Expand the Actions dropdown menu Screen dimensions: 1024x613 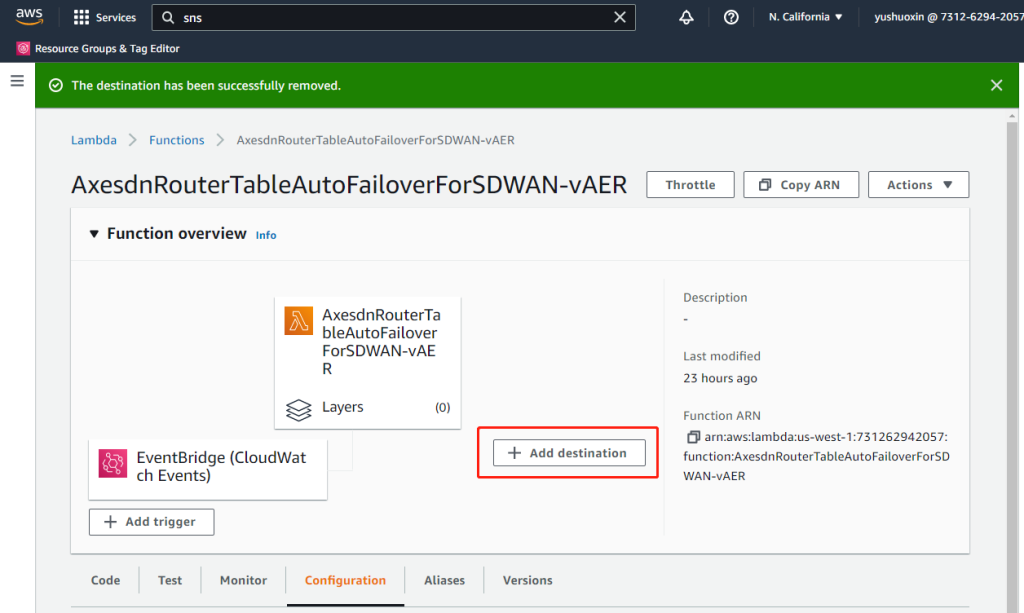pyautogui.click(x=918, y=185)
